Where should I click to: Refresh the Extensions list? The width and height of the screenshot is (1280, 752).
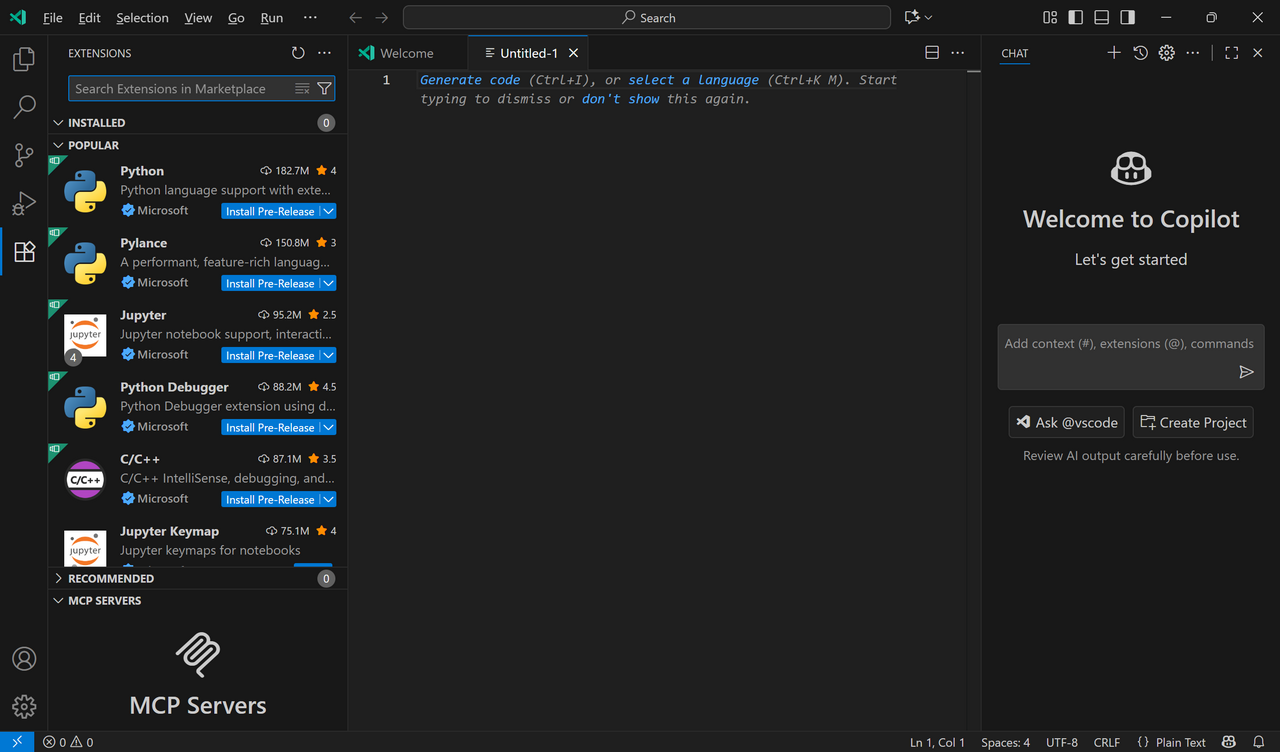point(298,53)
